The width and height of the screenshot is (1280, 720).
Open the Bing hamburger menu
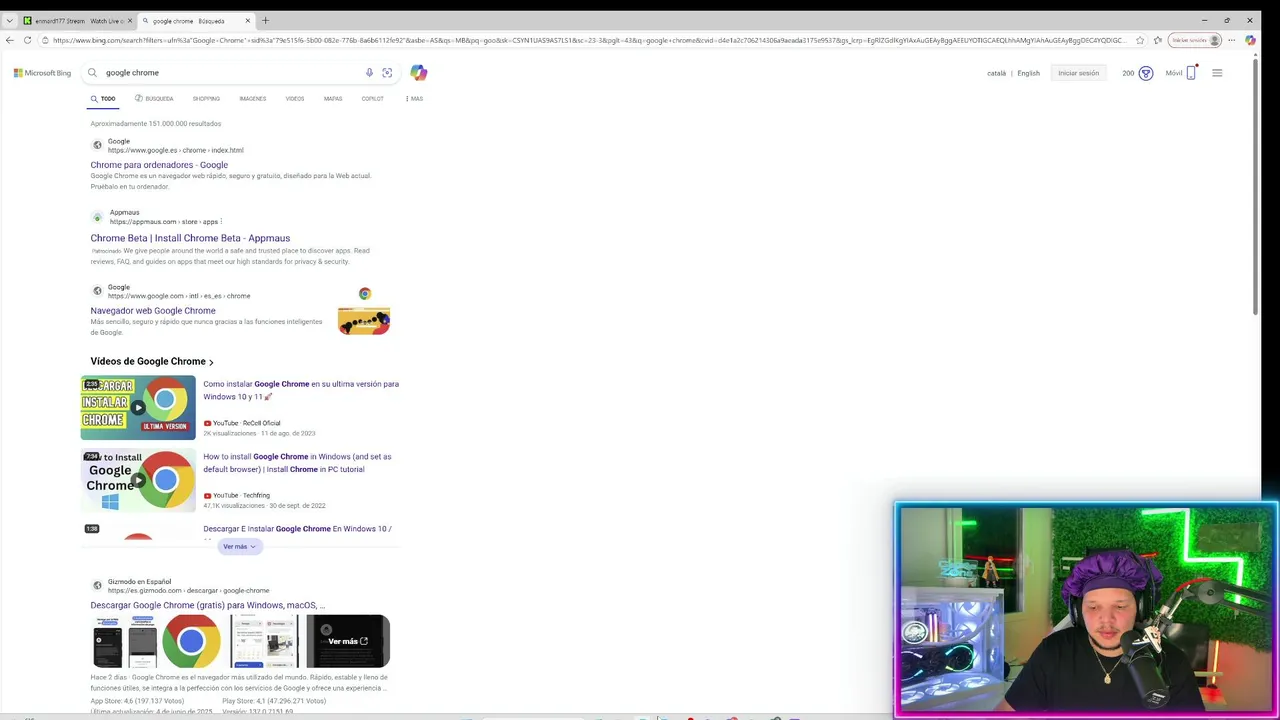tap(1217, 73)
